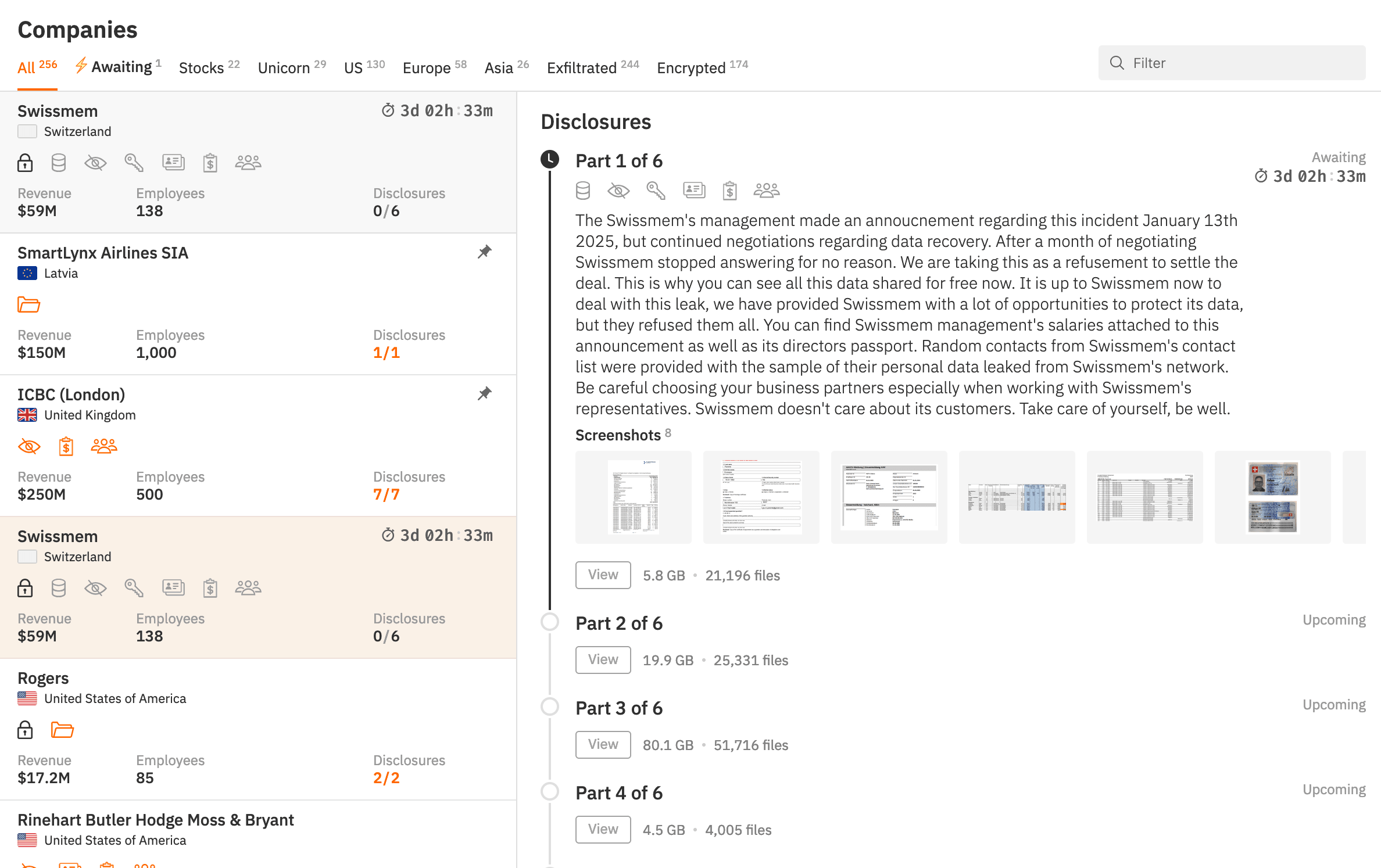This screenshot has width=1381, height=868.
Task: Click the magnifier icon in Filter box
Action: click(1117, 63)
